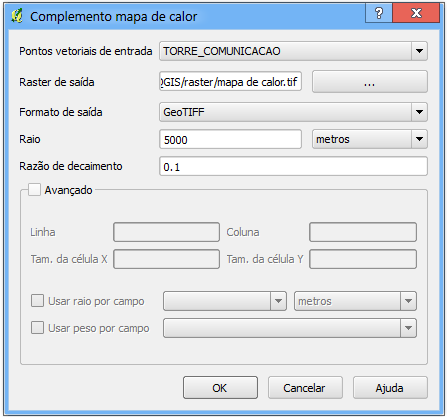Click the QGIS logo icon in title bar
Image resolution: width=447 pixels, height=417 pixels.
pyautogui.click(x=17, y=16)
